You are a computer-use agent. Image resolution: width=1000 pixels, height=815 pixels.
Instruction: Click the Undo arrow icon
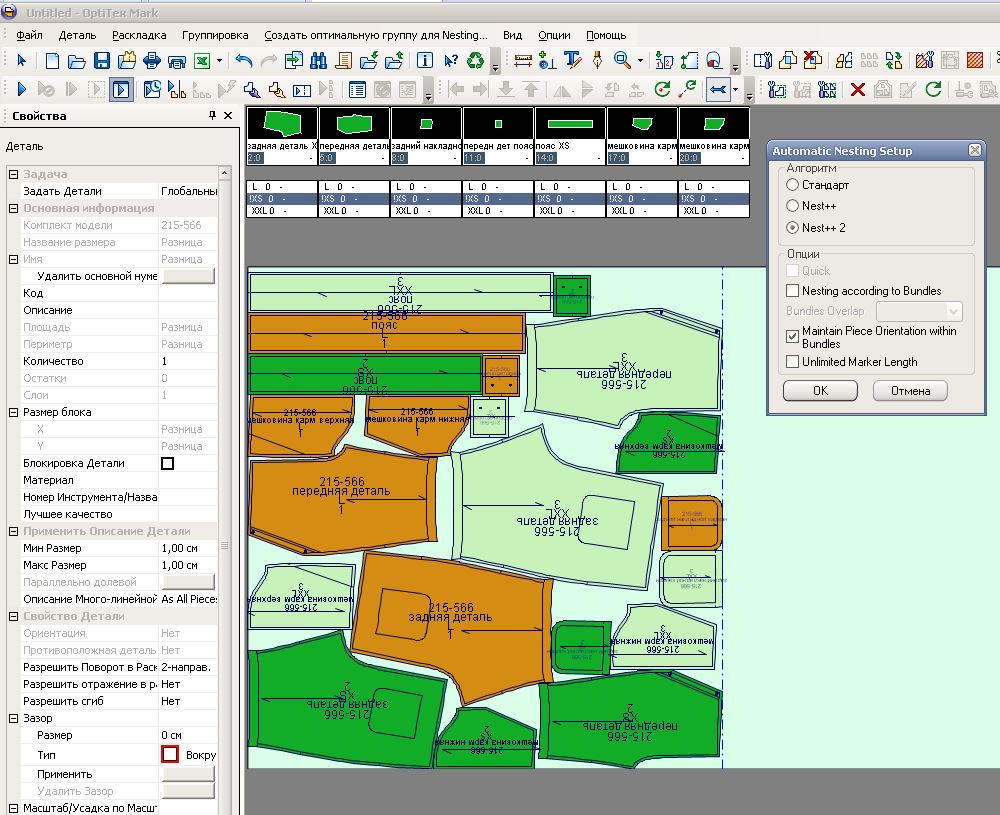[244, 61]
